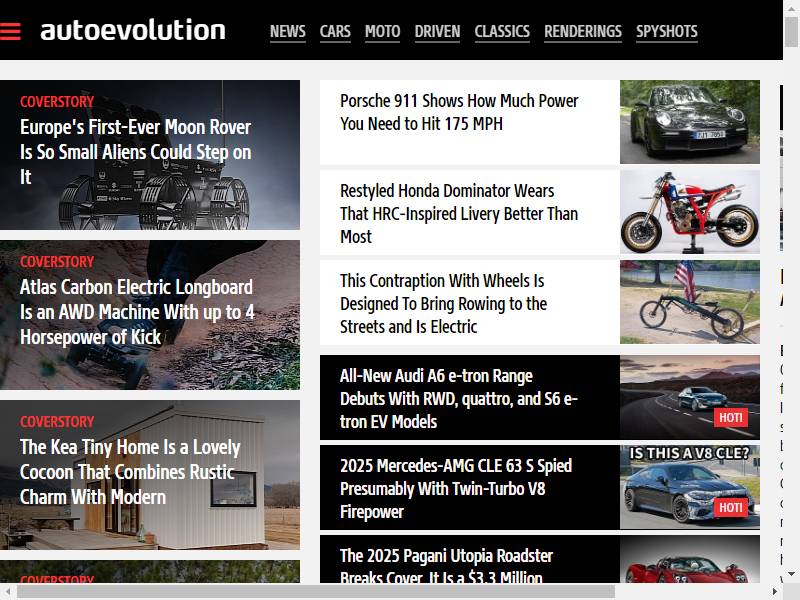Click the vertical scrollbar up arrow

click(791, 9)
